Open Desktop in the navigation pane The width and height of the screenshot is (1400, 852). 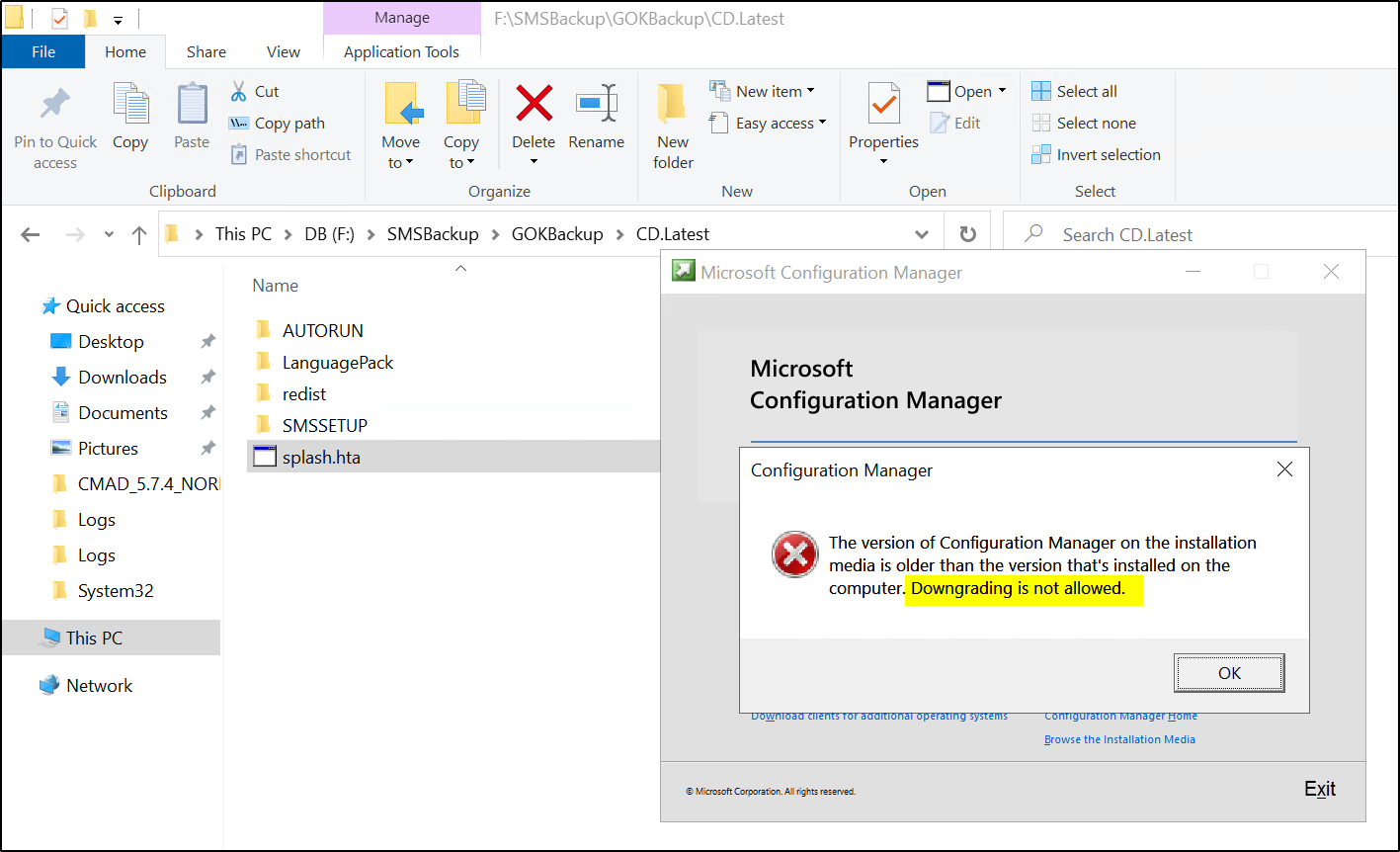pos(111,341)
